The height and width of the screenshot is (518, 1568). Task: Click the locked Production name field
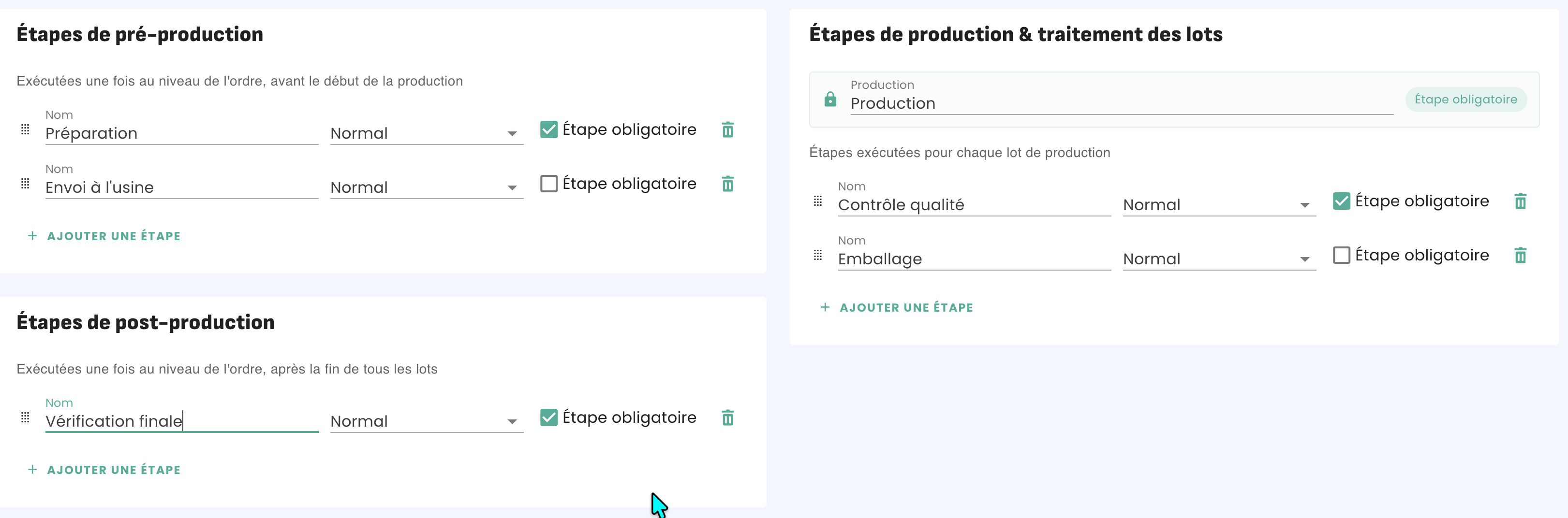(1121, 104)
